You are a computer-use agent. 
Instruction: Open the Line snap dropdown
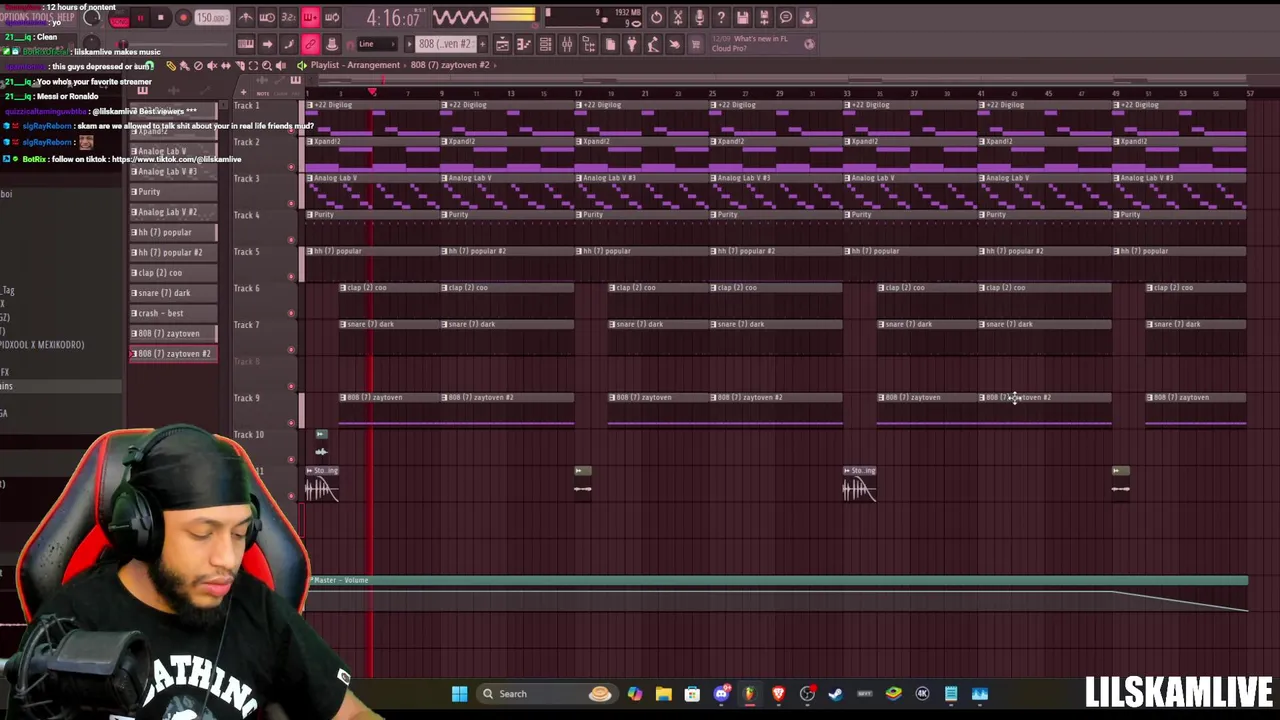point(375,44)
